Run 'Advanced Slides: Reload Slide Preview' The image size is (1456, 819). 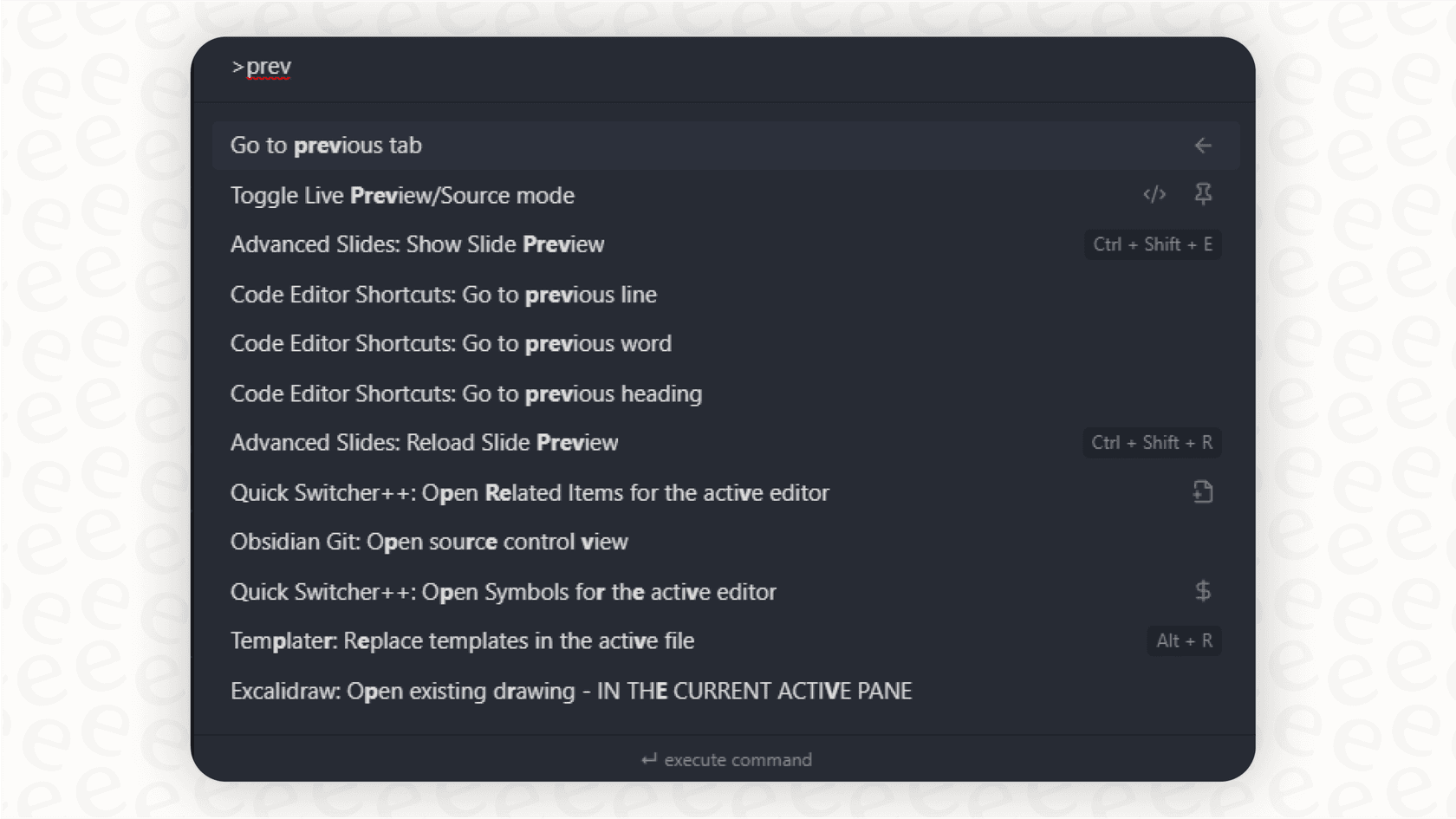pyautogui.click(x=424, y=443)
